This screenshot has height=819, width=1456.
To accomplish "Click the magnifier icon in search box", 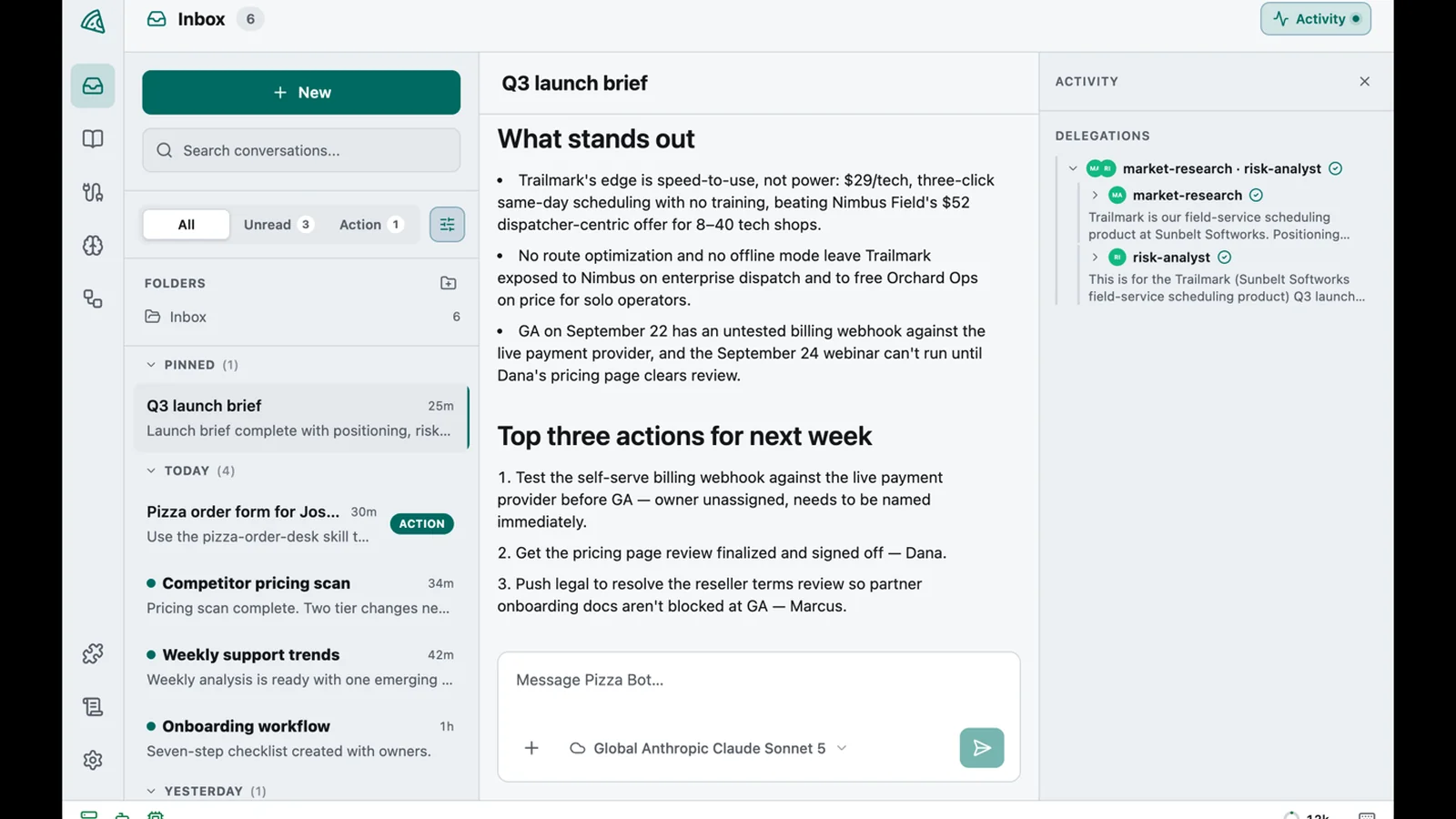I will click(x=165, y=150).
